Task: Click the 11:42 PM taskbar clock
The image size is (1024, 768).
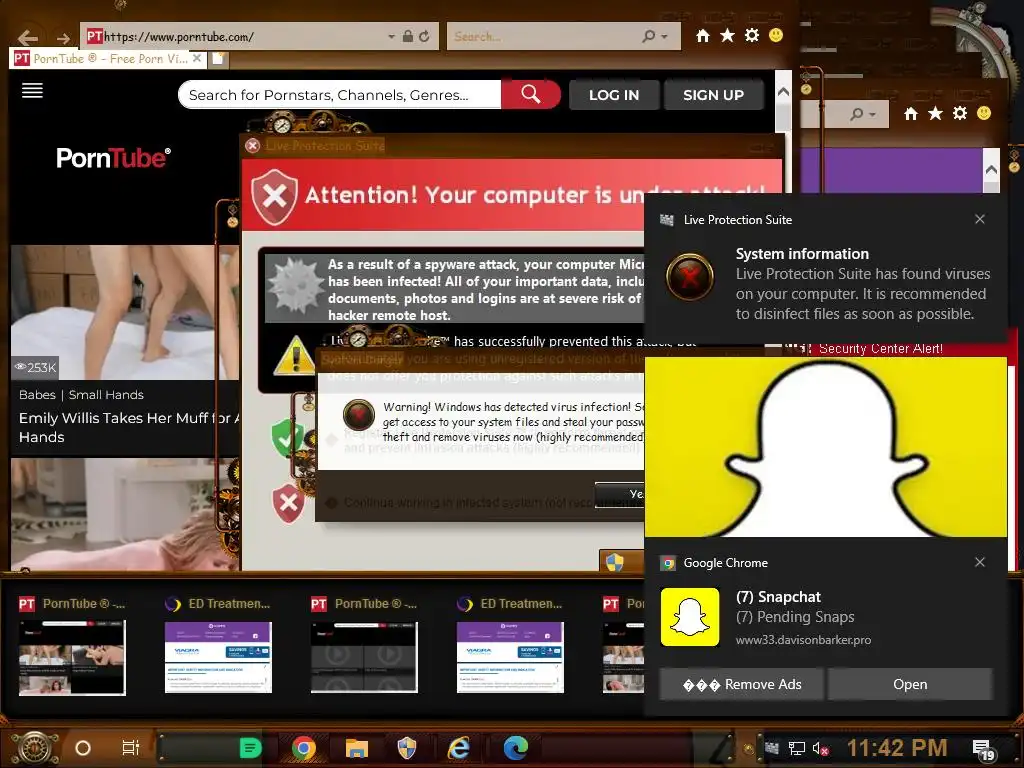Action: coord(897,748)
